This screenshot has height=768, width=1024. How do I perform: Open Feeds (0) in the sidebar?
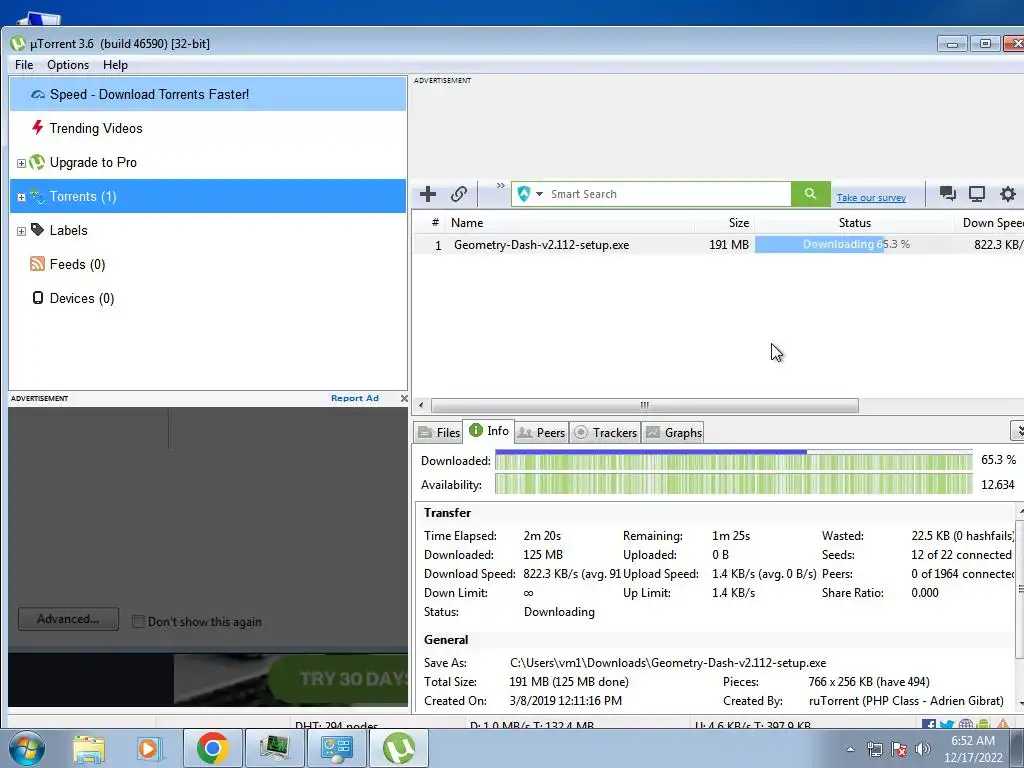[x=208, y=264]
